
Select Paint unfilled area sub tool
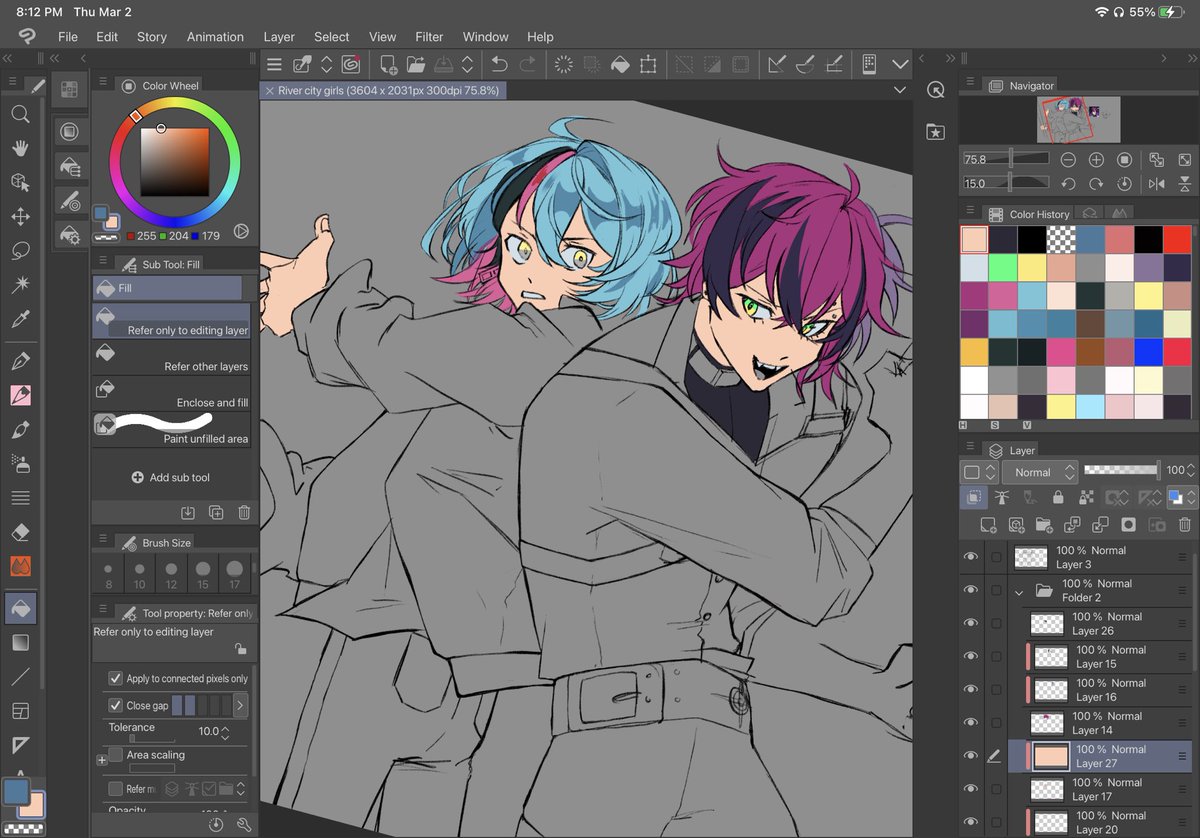pyautogui.click(x=172, y=430)
